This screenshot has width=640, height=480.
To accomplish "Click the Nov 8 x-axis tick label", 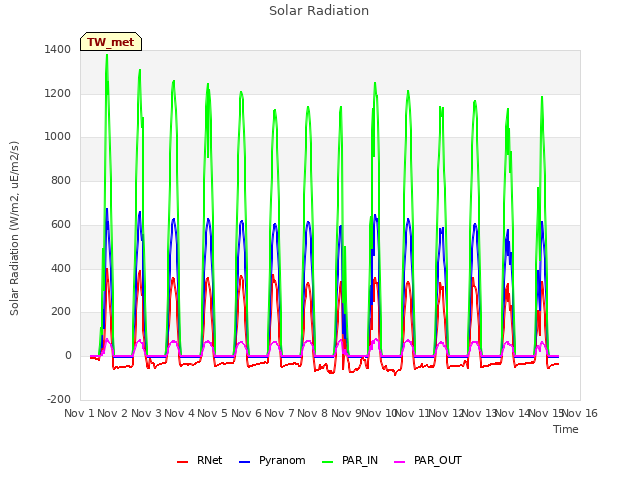I will (x=312, y=413).
